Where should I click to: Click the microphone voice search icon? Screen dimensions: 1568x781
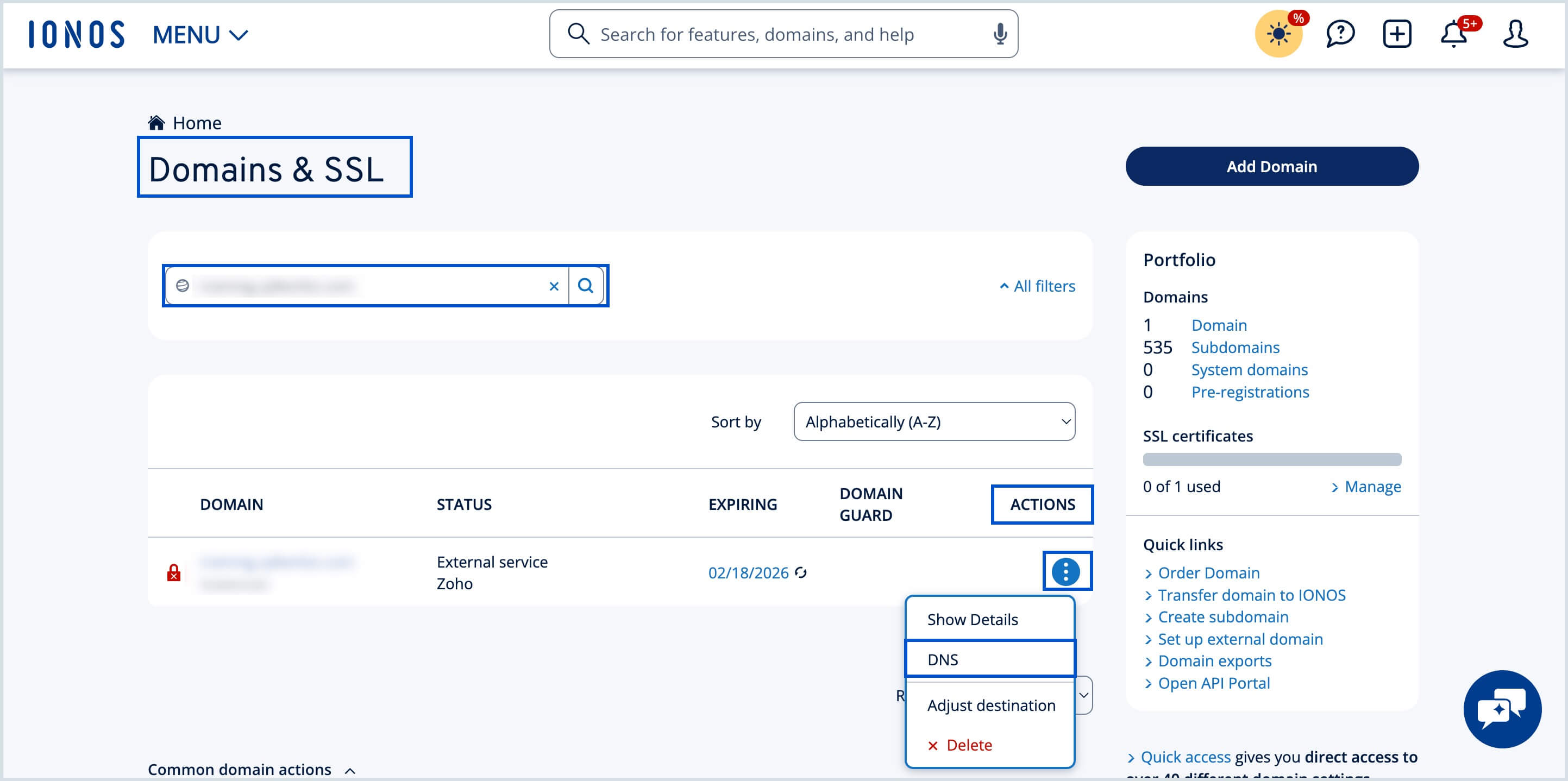[x=1000, y=34]
